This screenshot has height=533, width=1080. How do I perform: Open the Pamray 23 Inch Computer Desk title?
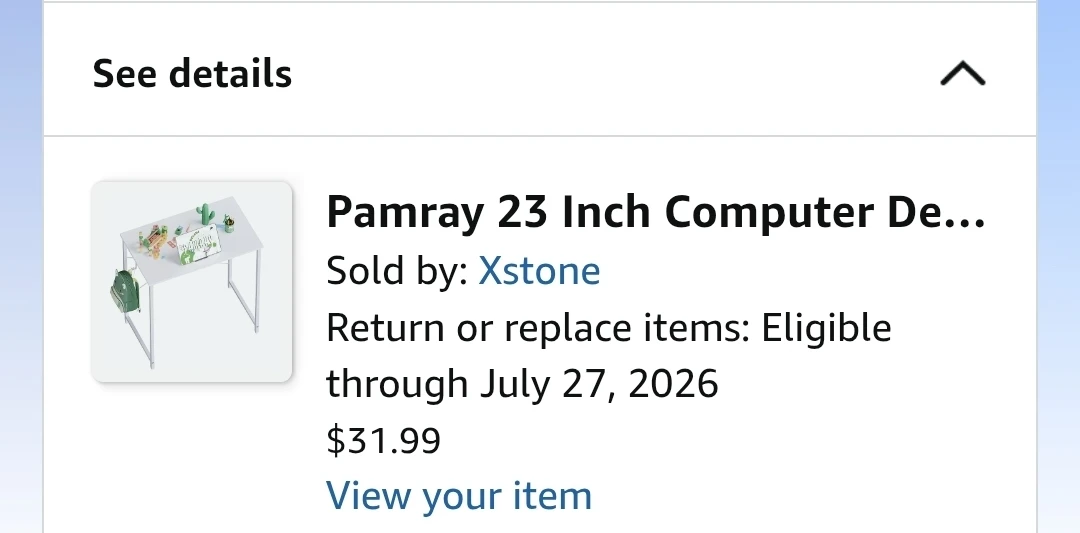[x=656, y=211]
